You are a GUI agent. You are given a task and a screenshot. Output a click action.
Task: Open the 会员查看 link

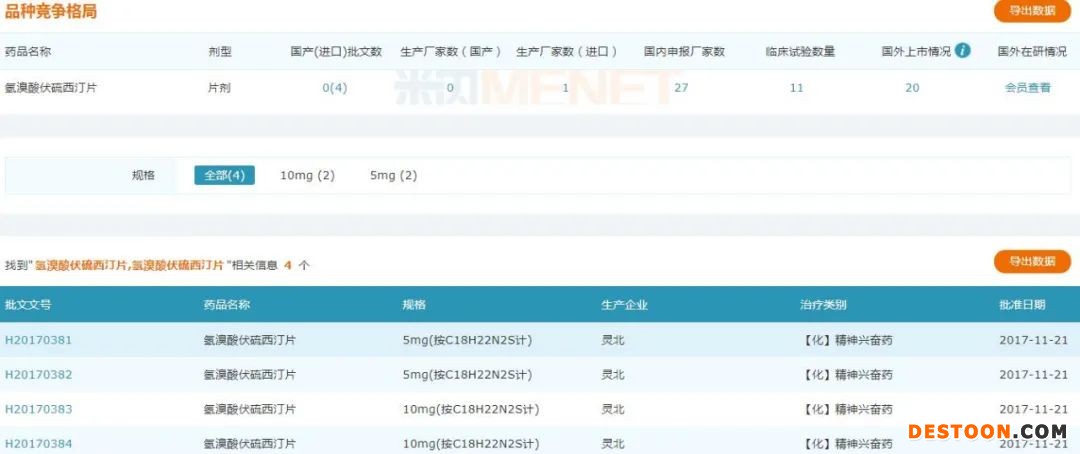coord(1027,88)
